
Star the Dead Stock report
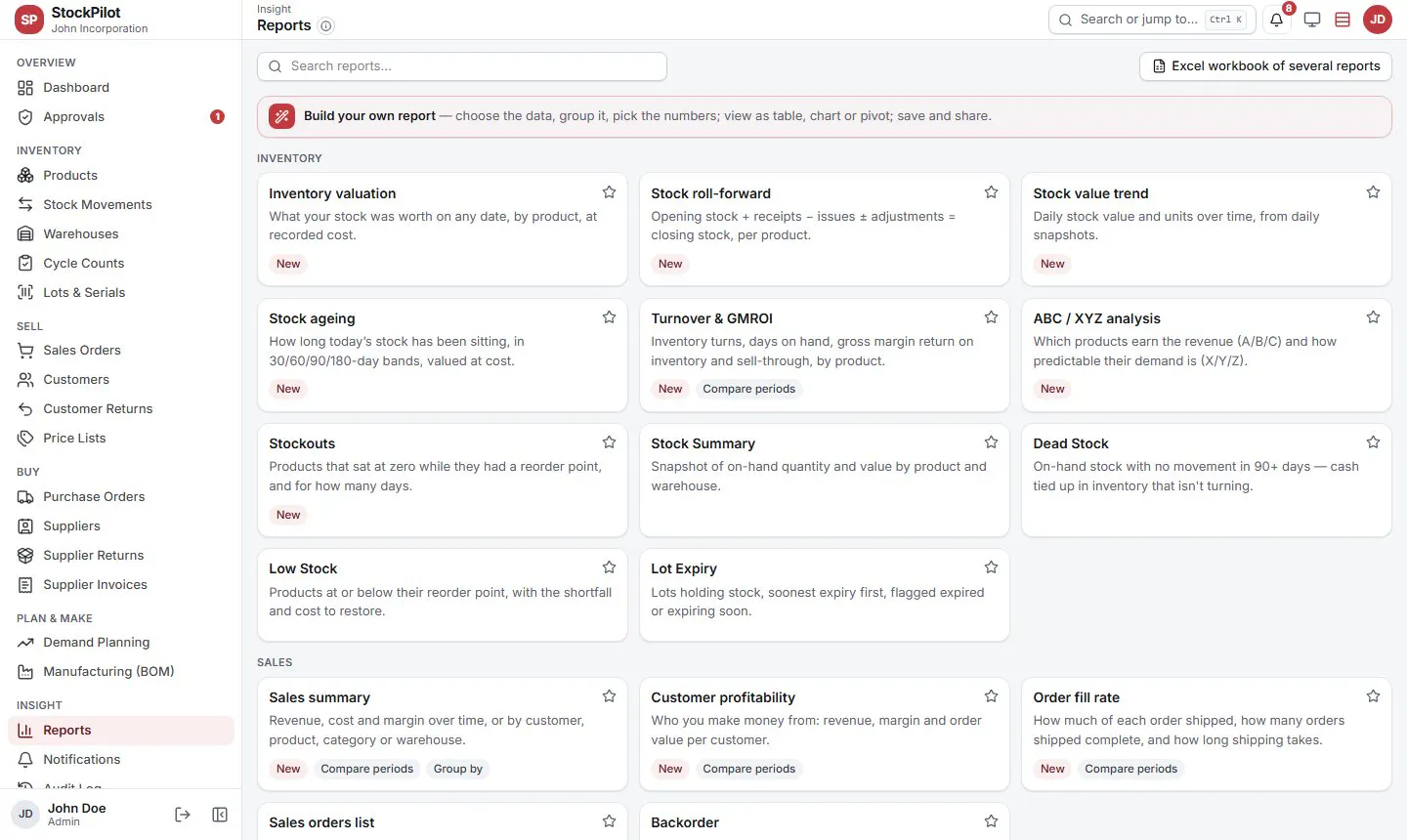tap(1373, 442)
